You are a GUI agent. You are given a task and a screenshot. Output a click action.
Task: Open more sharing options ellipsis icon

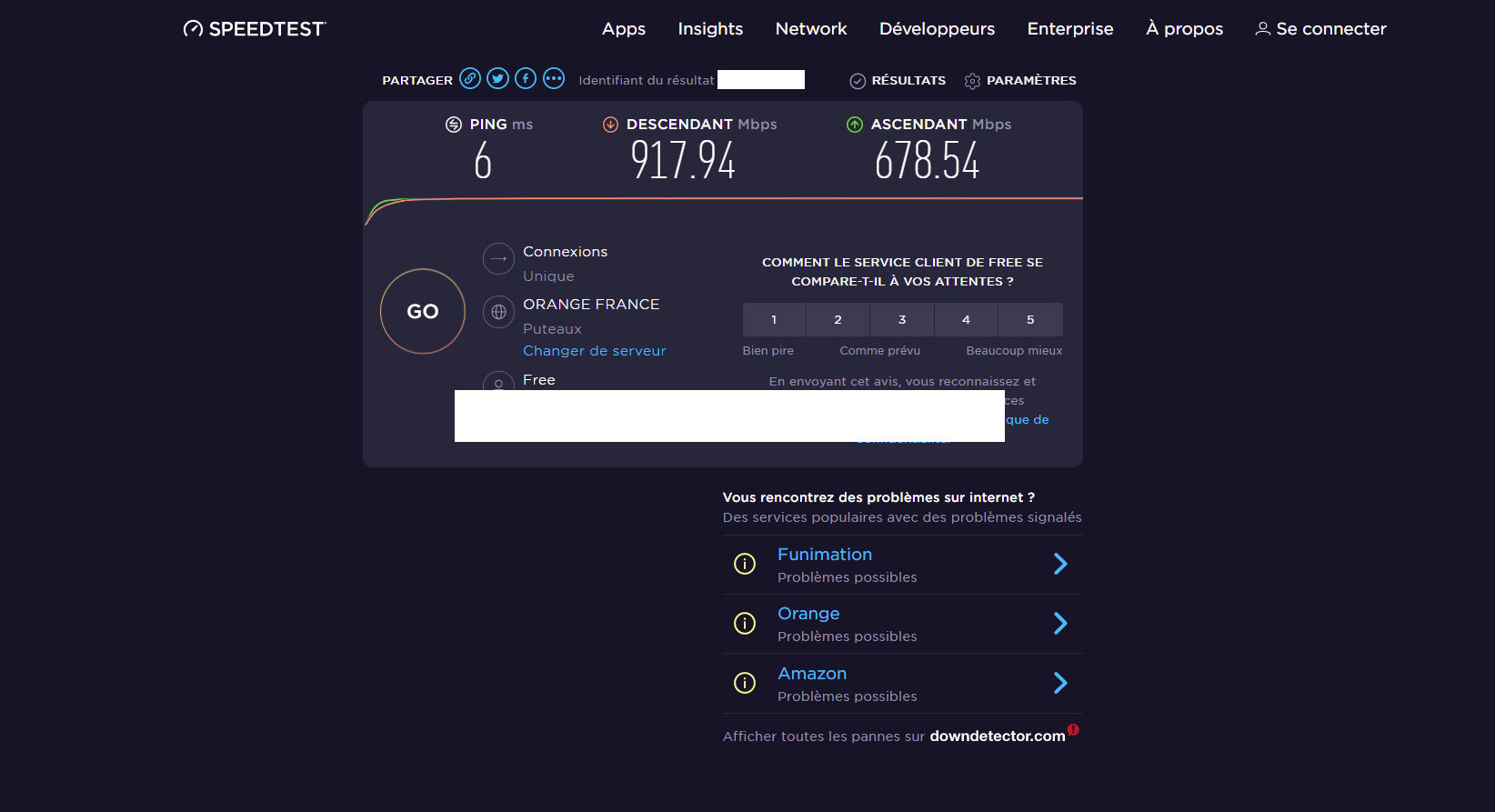[x=554, y=78]
